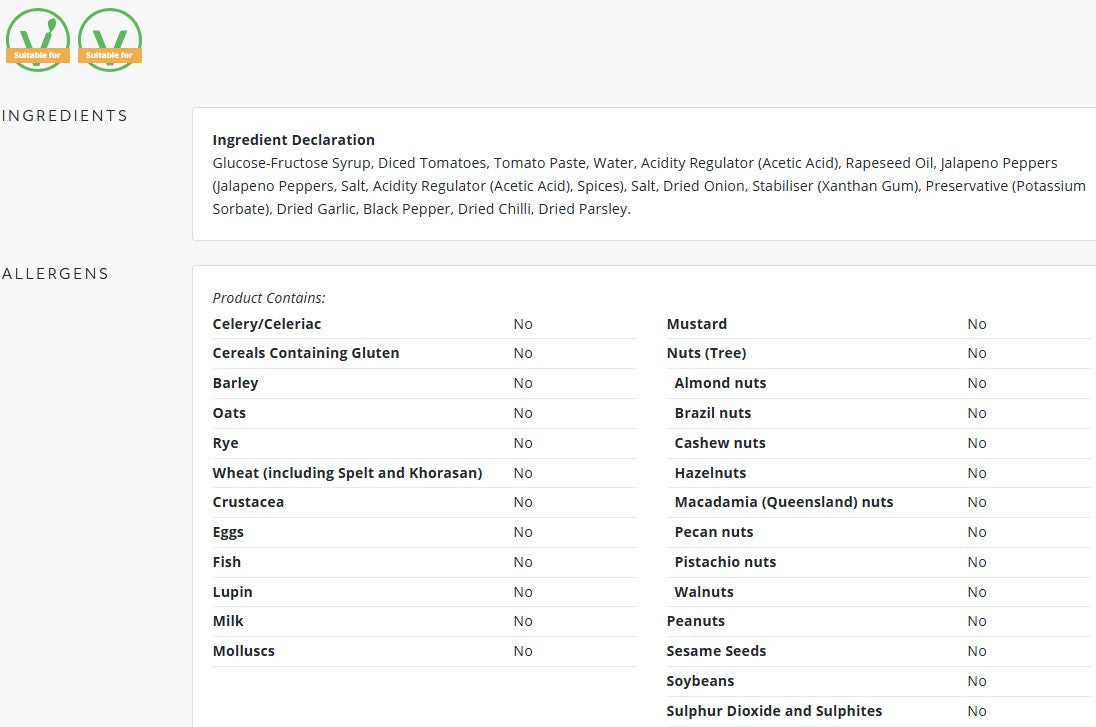The image size is (1096, 727).
Task: Select the Pistachio nuts entry
Action: [x=726, y=562]
